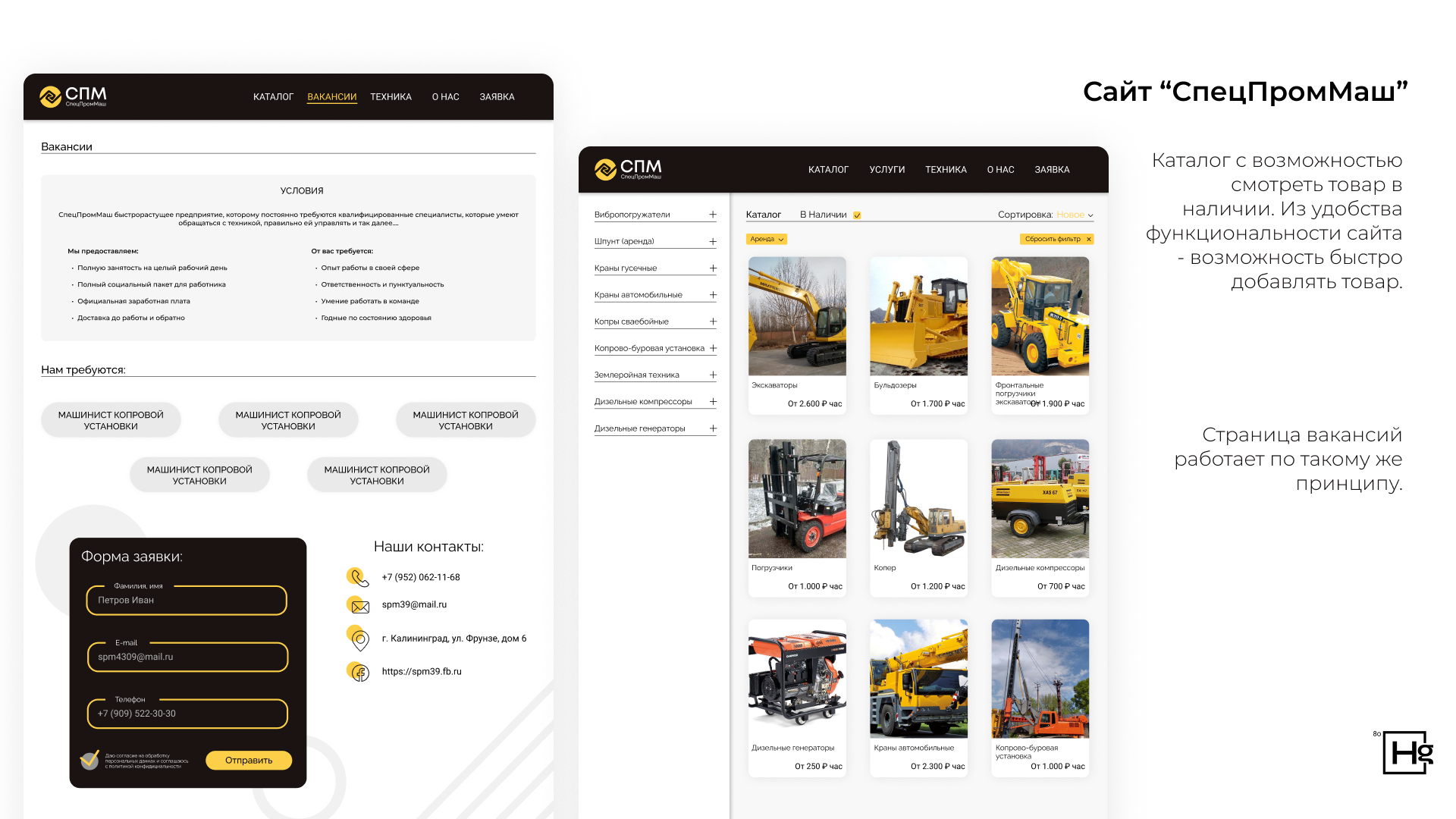Click the location pin icon in contacts
Viewport: 1456px width, 819px height.
click(358, 639)
